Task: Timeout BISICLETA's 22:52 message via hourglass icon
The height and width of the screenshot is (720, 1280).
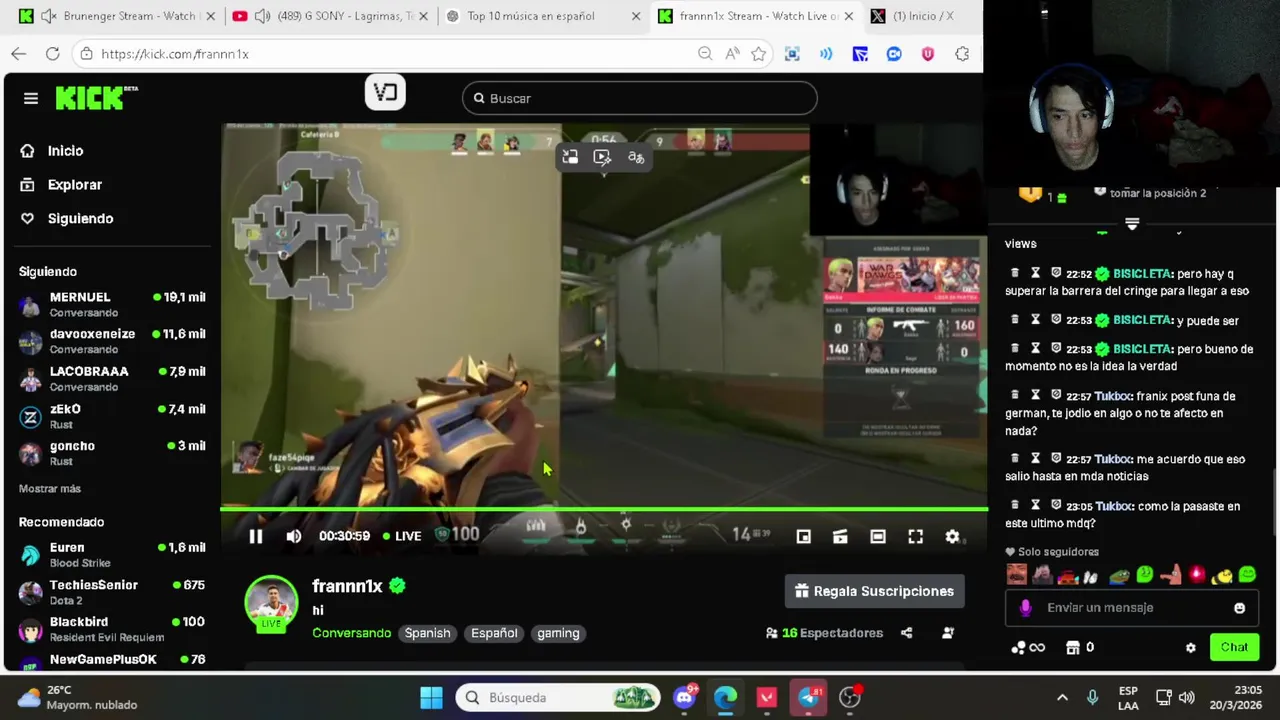Action: tap(1035, 273)
